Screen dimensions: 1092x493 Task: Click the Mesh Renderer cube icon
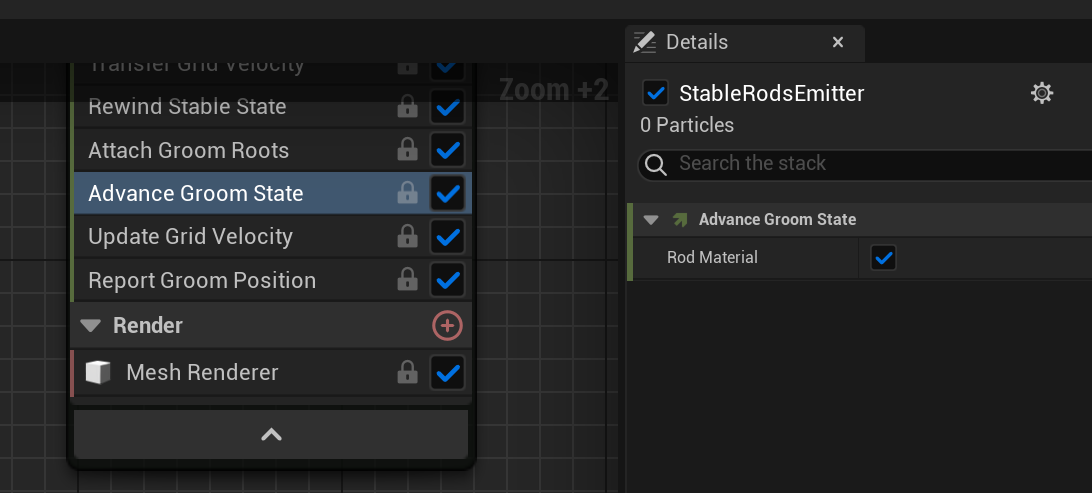[98, 373]
